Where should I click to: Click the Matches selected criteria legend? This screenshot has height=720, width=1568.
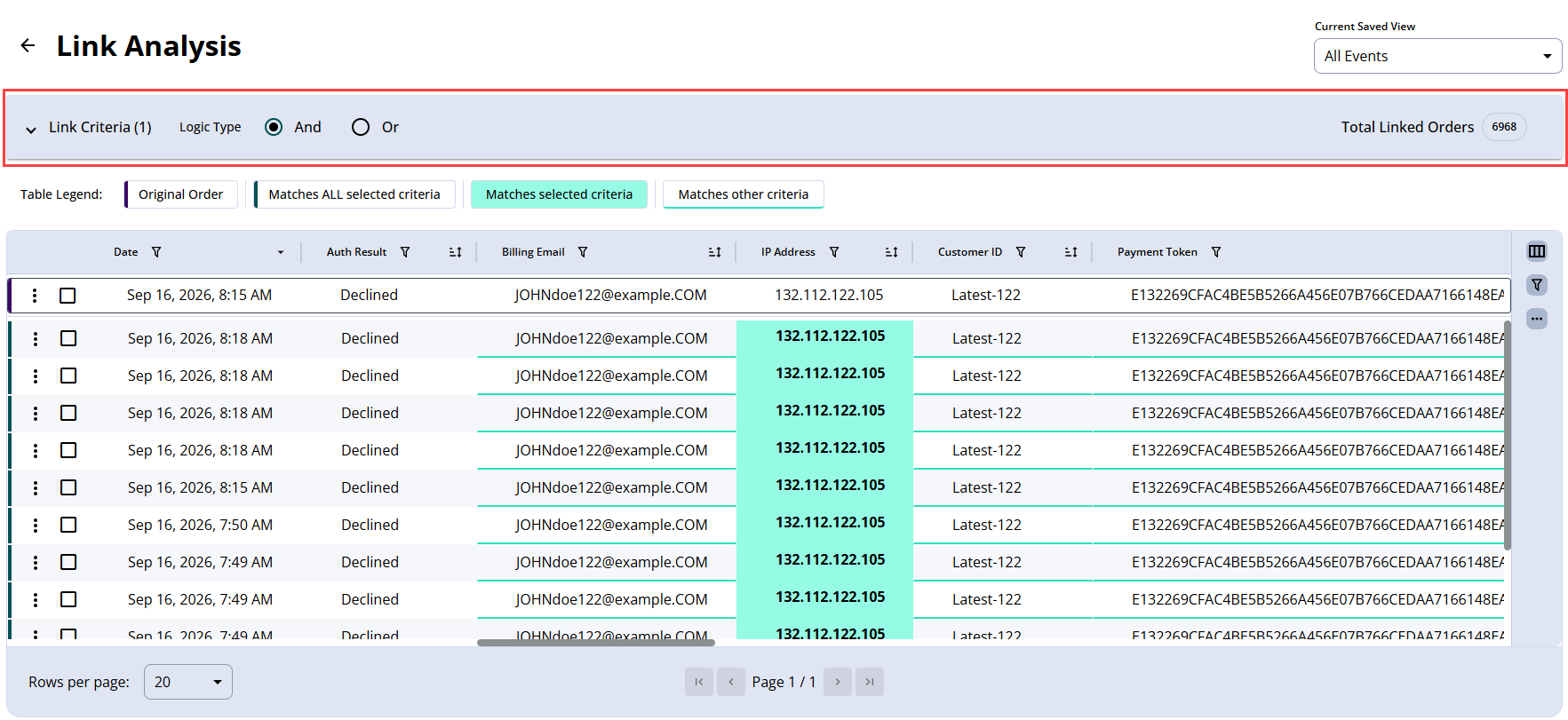pyautogui.click(x=559, y=194)
